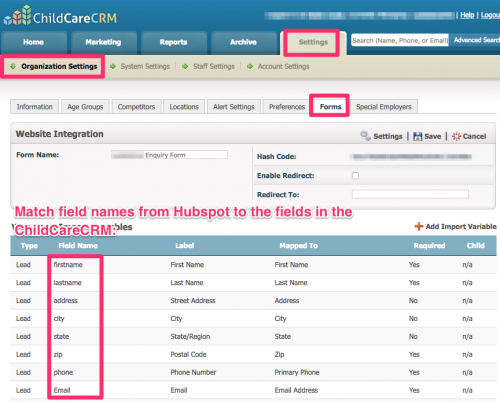Switch to the Age Groups tab

[85, 107]
